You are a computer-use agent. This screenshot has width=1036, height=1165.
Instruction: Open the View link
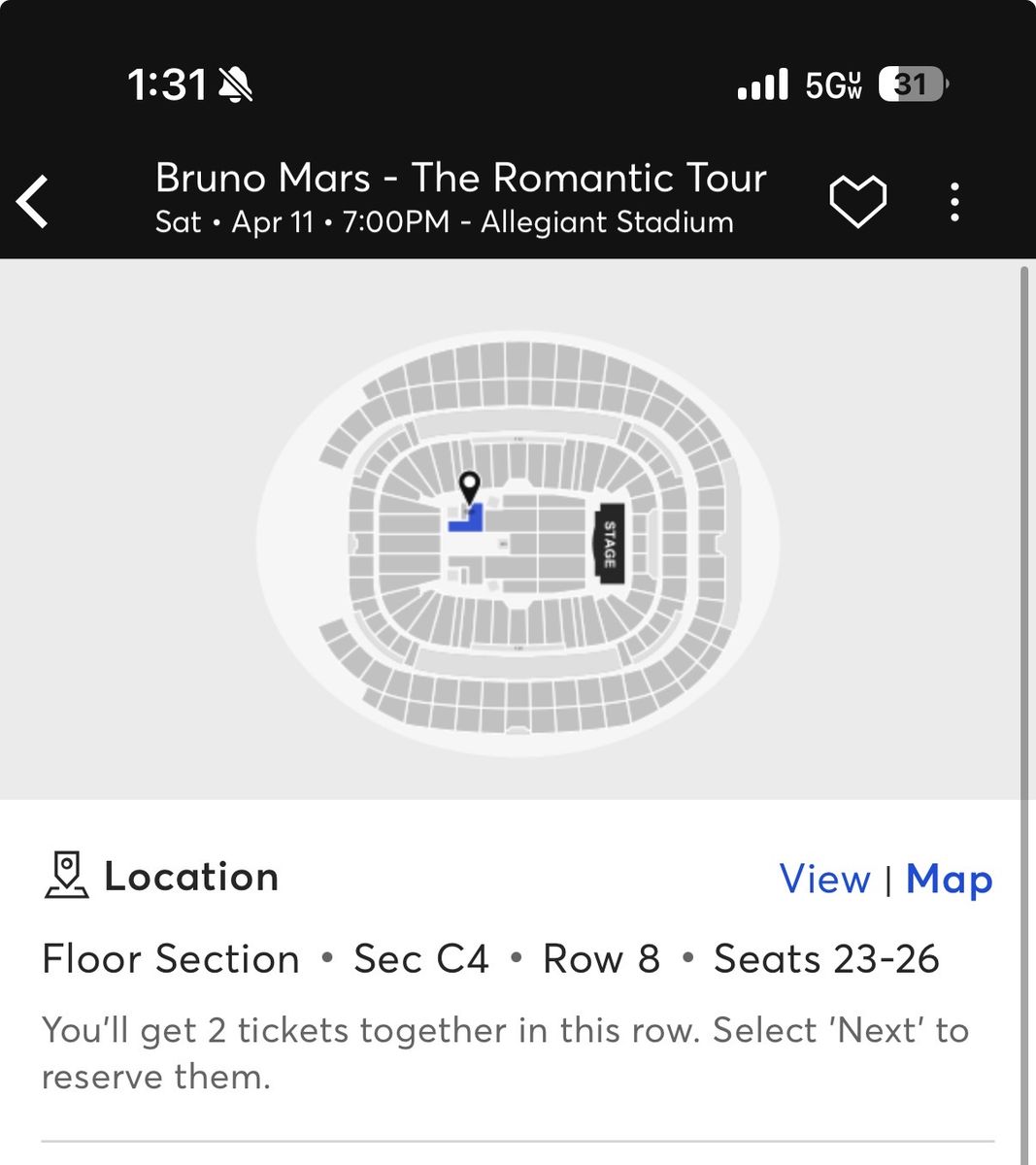(x=824, y=879)
